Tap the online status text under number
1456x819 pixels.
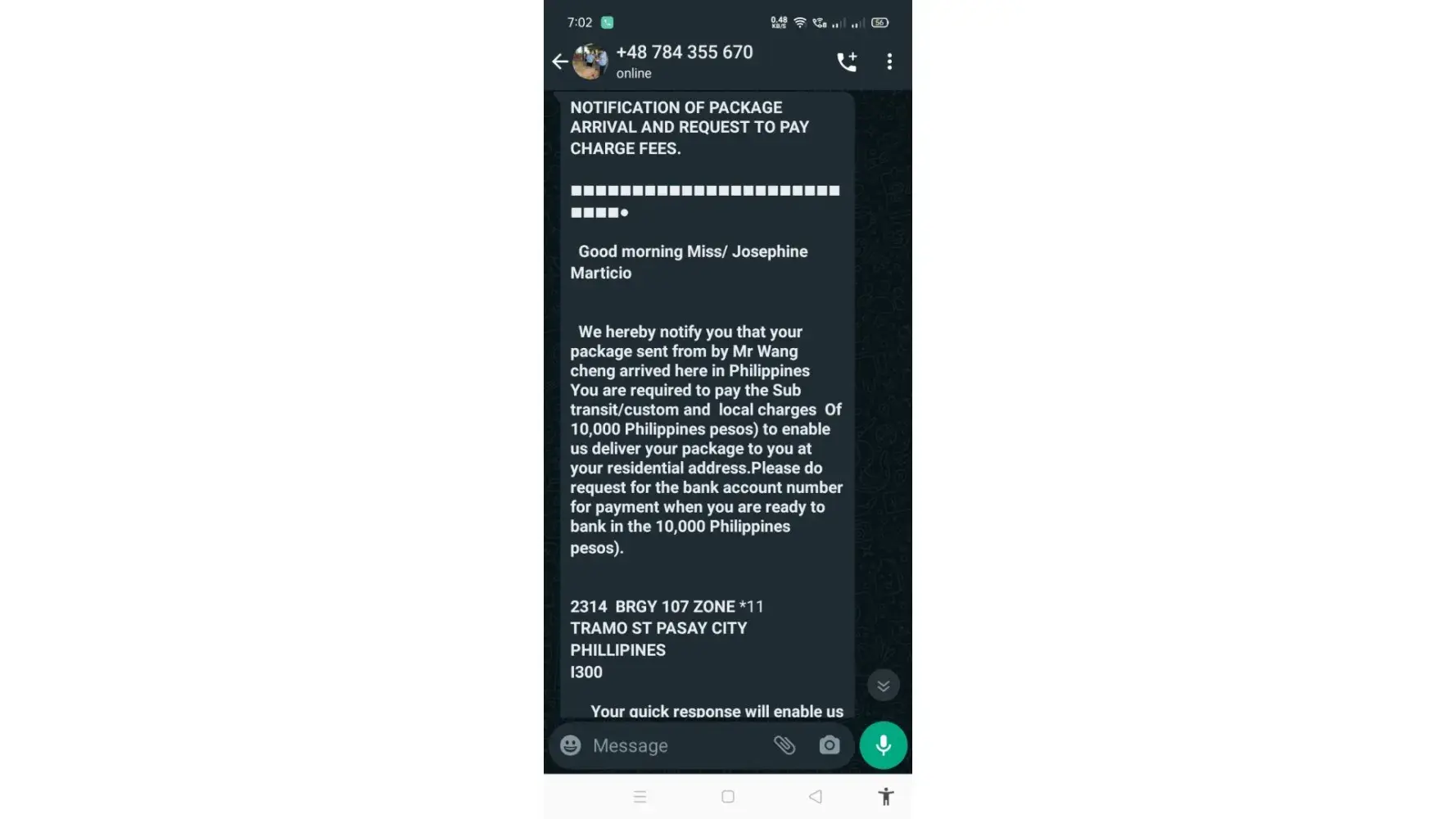[x=634, y=74]
